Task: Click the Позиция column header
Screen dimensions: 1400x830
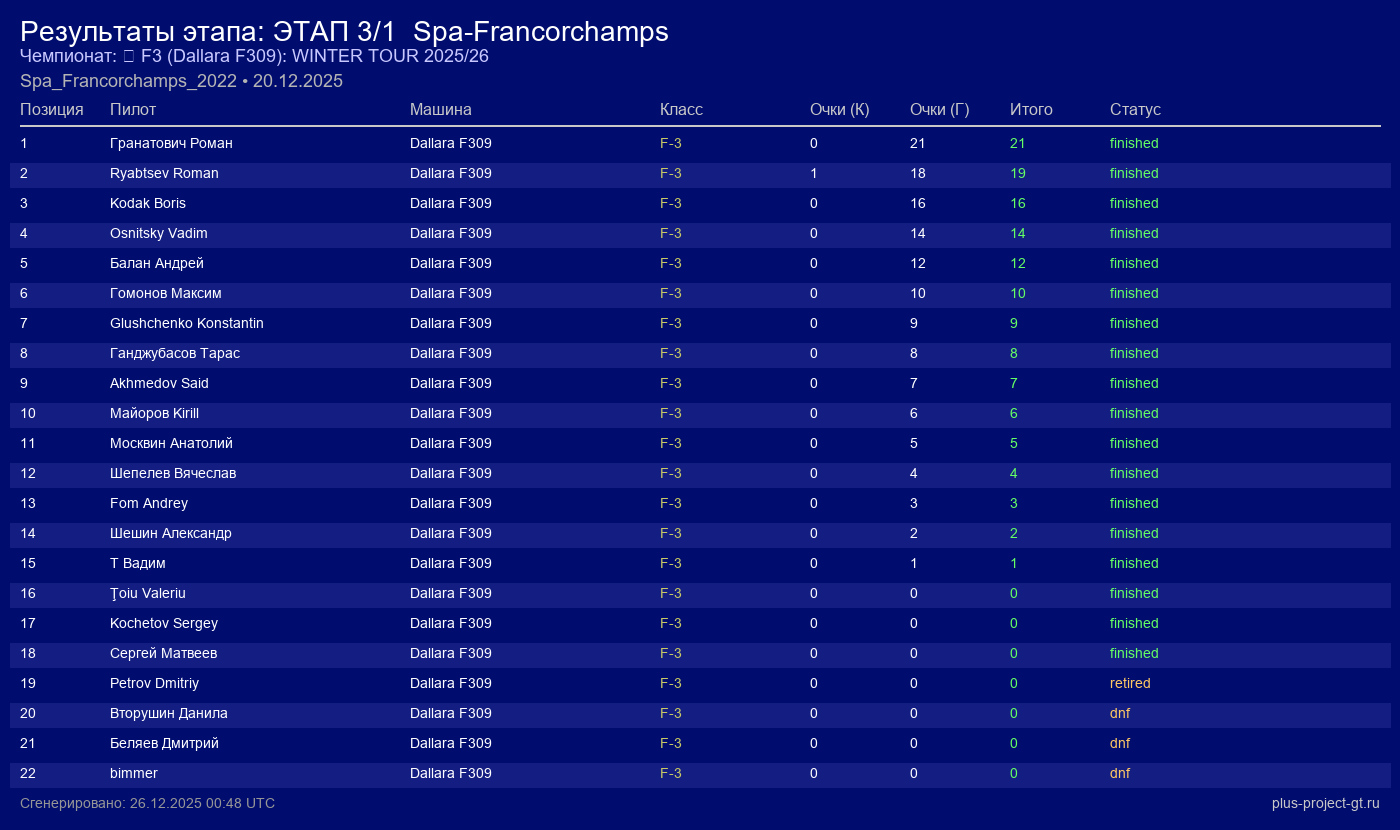Action: 52,109
